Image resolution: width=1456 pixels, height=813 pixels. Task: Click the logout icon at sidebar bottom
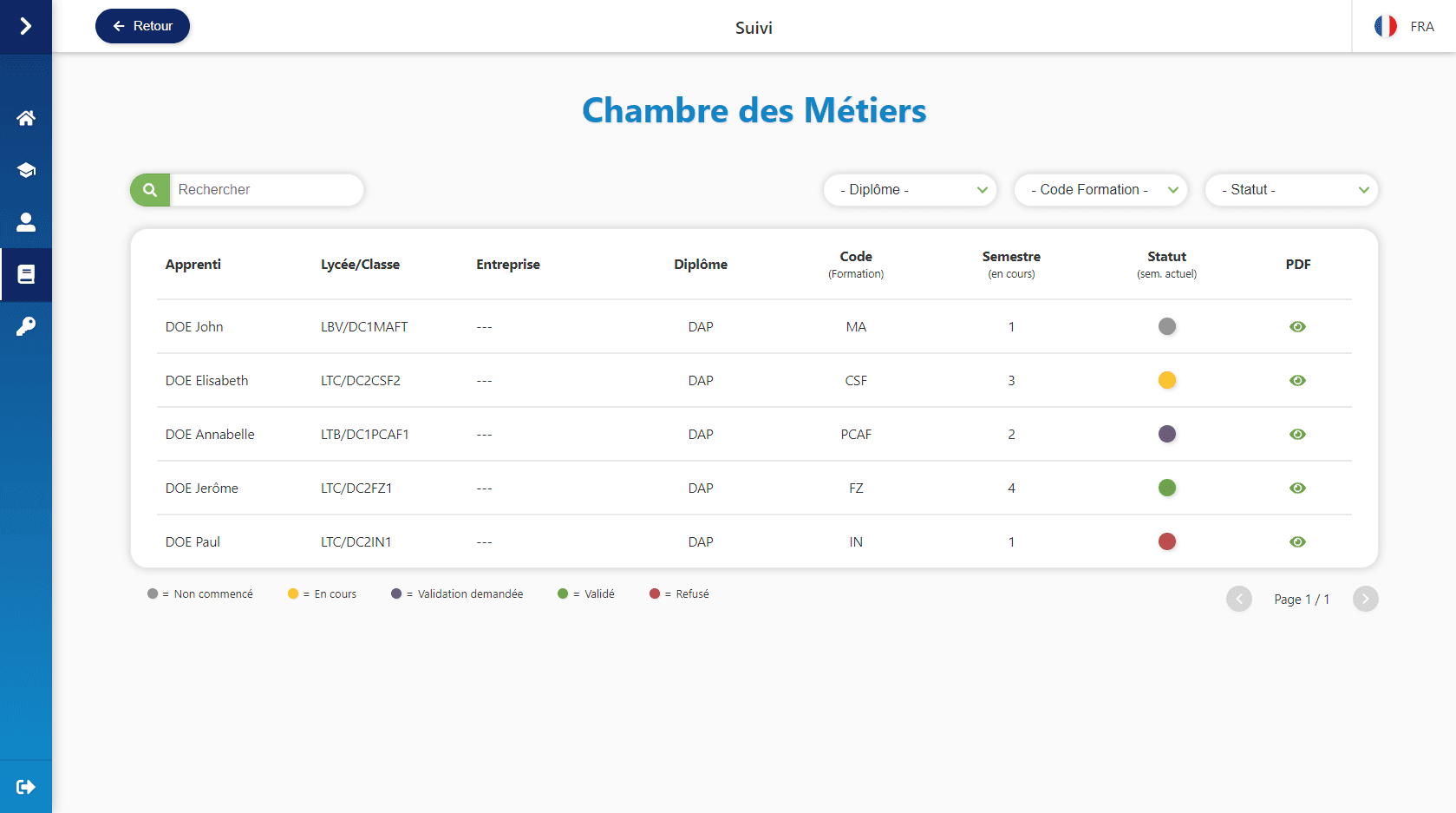pyautogui.click(x=26, y=787)
